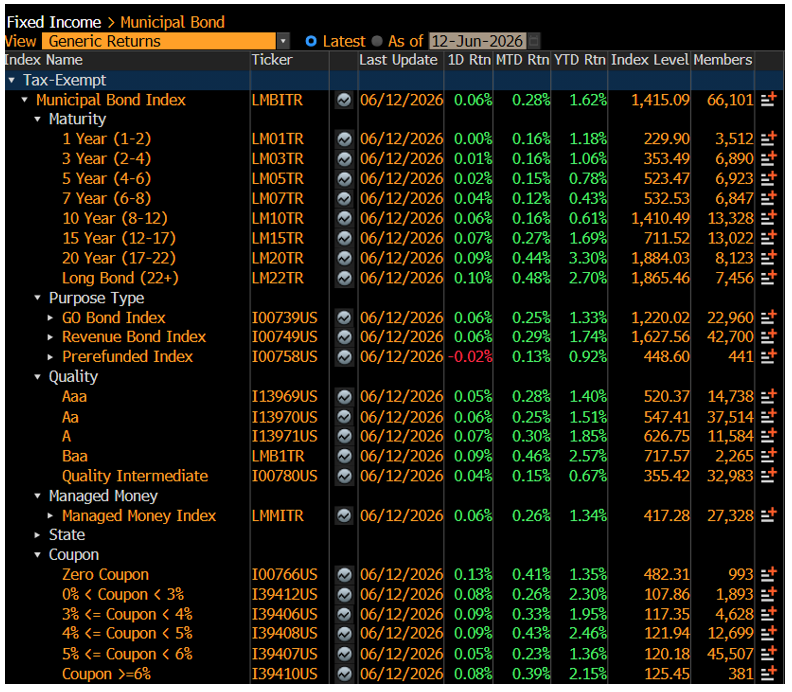Click add-to-list icon for Quality Intermediate

pyautogui.click(x=768, y=476)
